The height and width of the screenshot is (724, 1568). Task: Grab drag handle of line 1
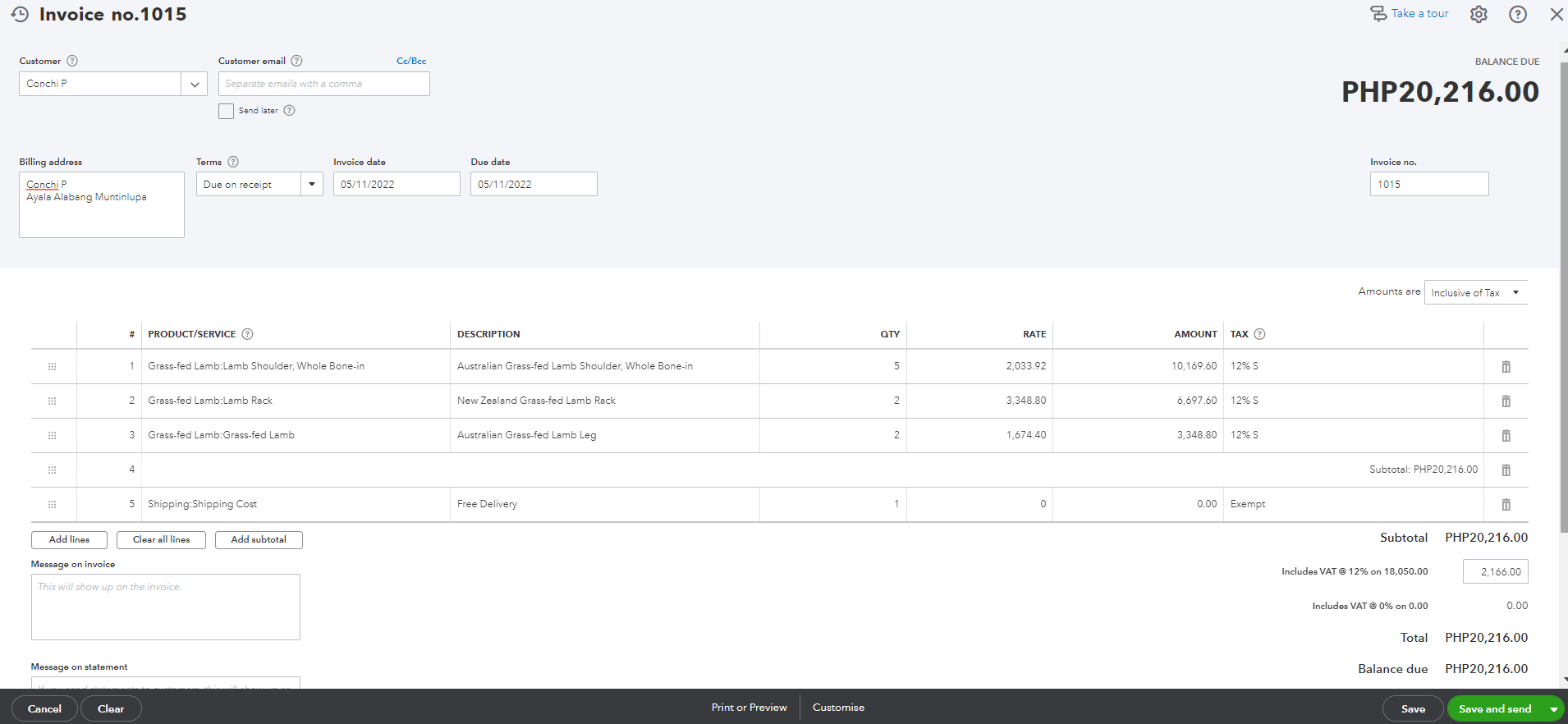pyautogui.click(x=53, y=367)
